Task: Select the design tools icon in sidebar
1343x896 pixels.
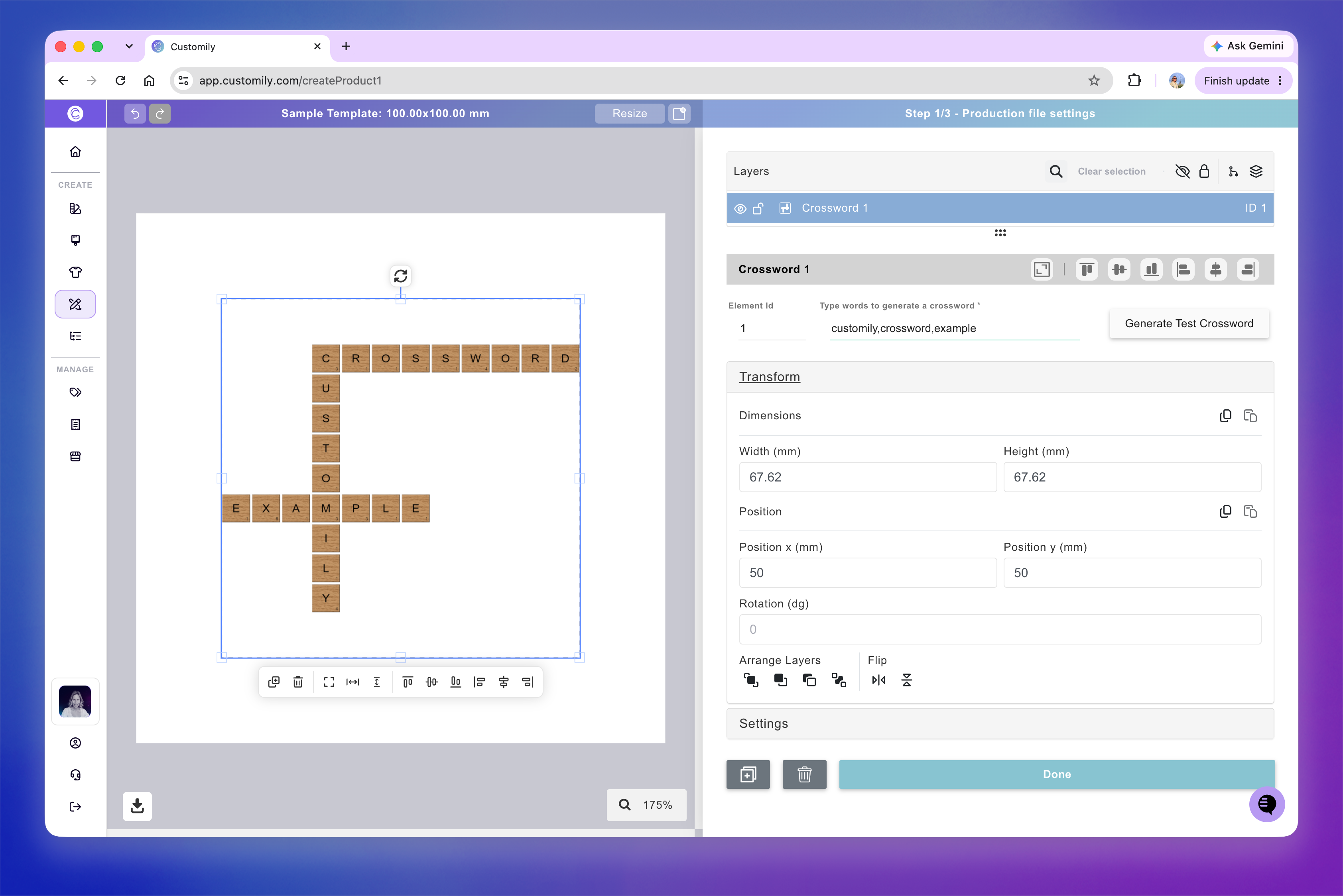Action: tap(75, 304)
